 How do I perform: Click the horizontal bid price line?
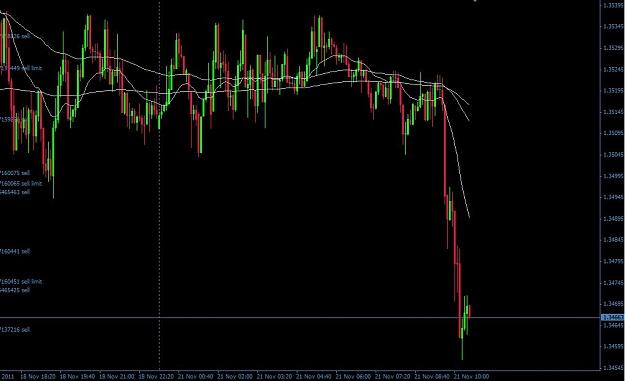click(x=300, y=318)
